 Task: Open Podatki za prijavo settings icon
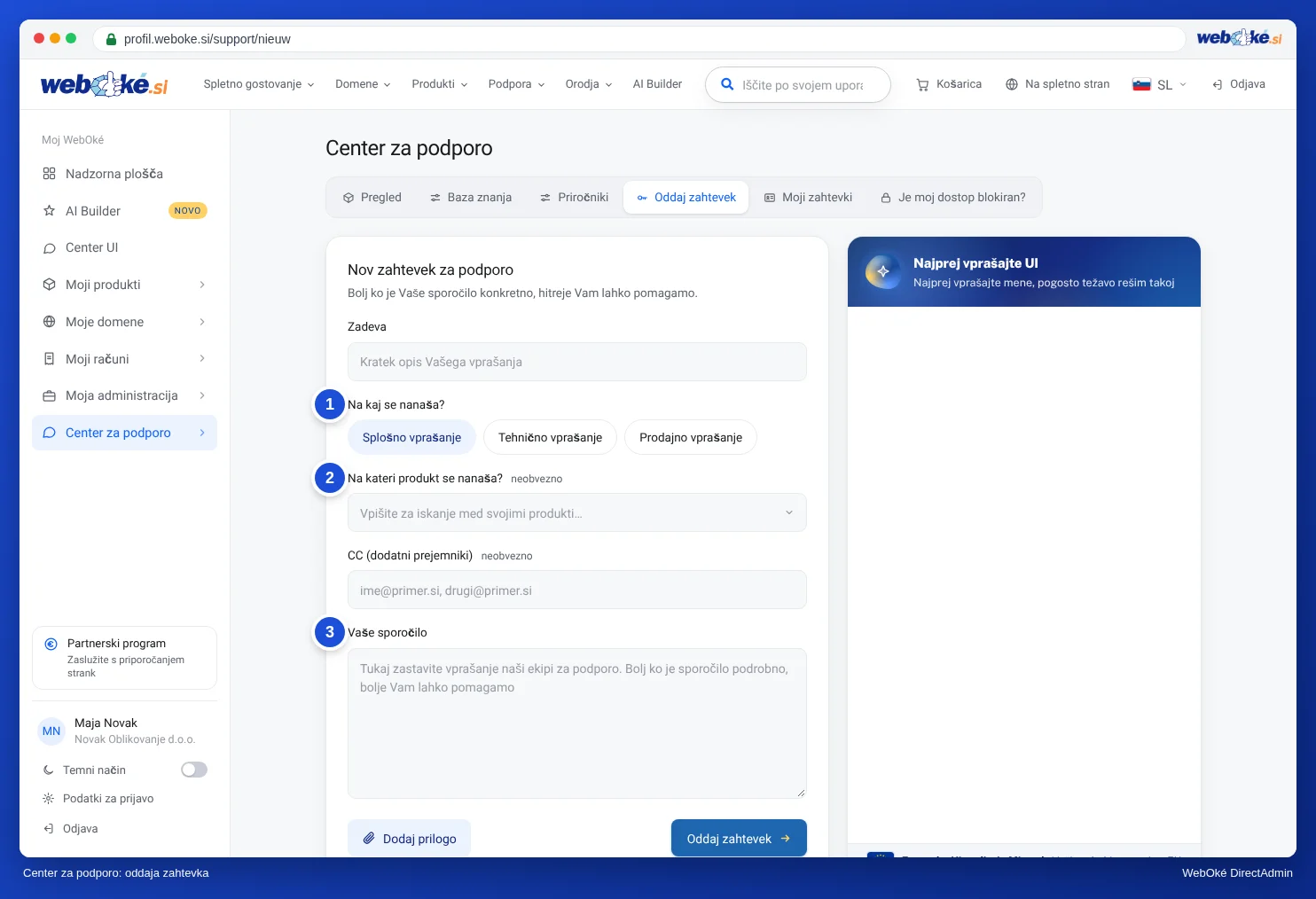click(x=49, y=799)
